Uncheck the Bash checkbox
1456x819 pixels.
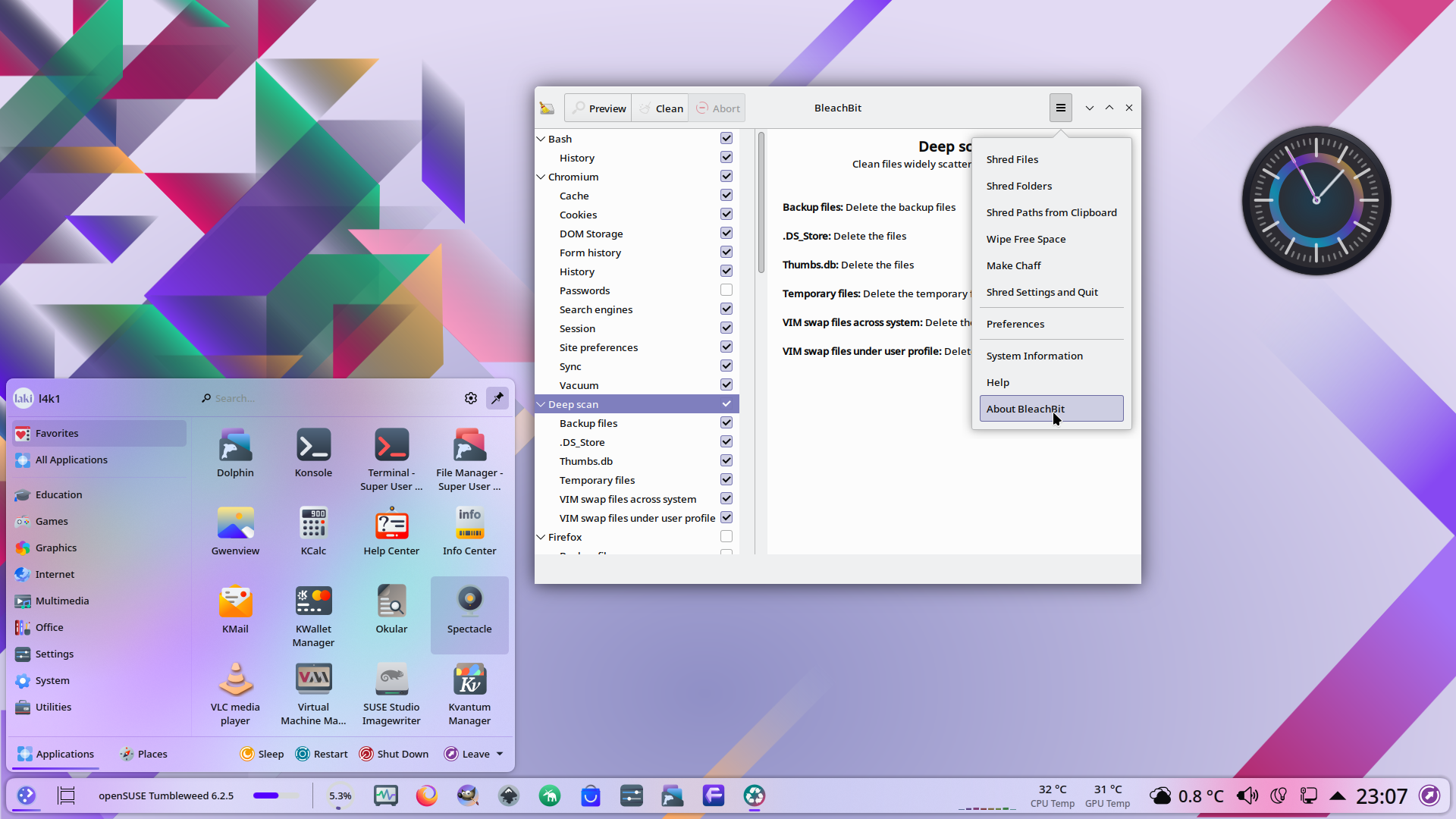pos(726,138)
